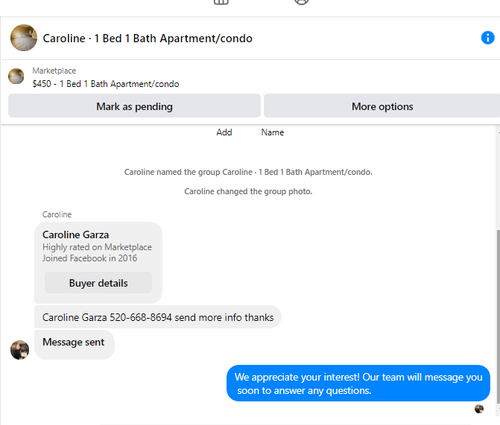Click the small seen-by avatar below blue message
Viewport: 500px width, 425px height.
point(479,409)
